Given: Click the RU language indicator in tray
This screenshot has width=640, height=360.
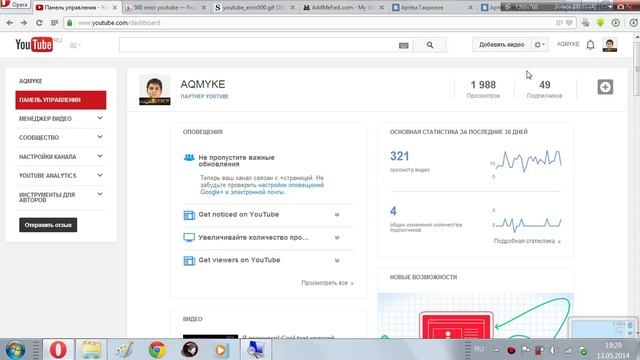Looking at the screenshot, I should click(479, 349).
